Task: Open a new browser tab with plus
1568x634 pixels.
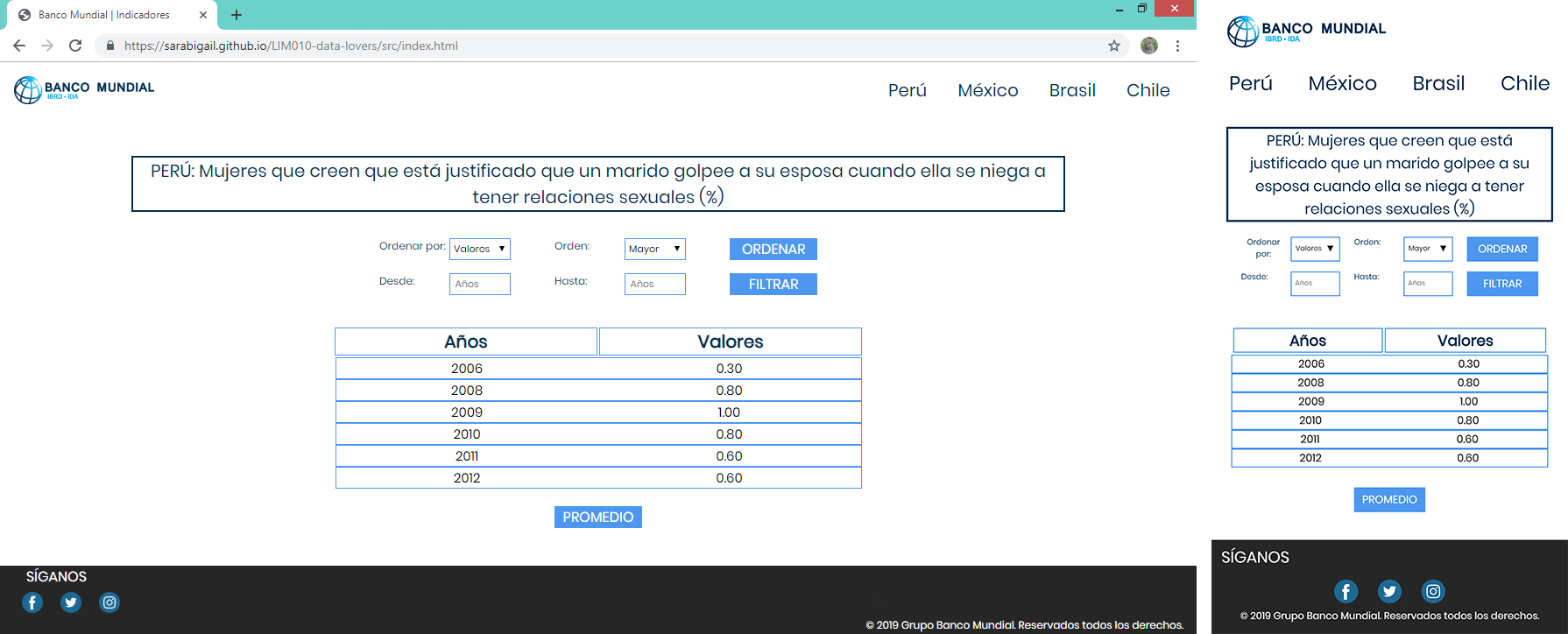Action: (237, 15)
